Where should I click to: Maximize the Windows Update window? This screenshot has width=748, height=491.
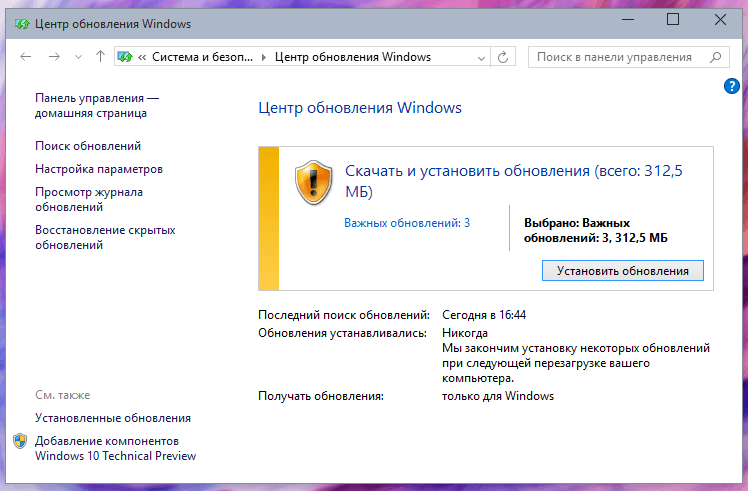(x=673, y=20)
